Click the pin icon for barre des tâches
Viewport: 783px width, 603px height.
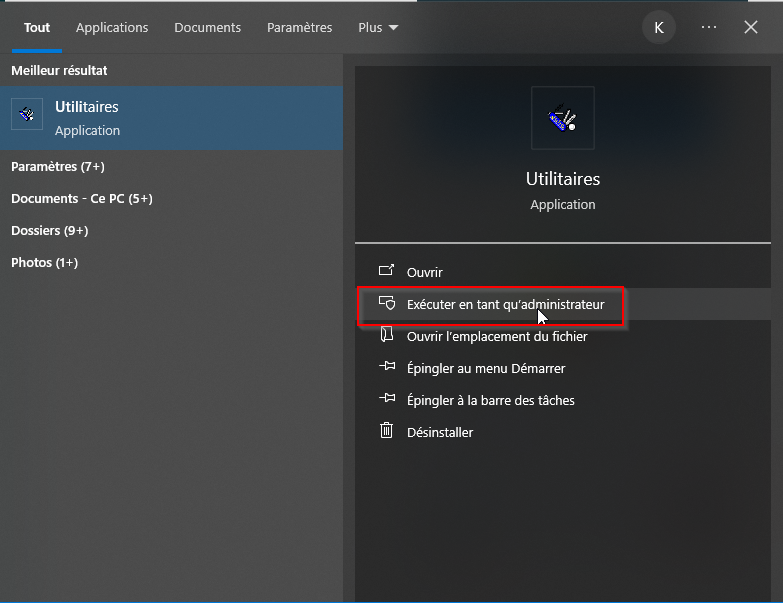pyautogui.click(x=387, y=398)
